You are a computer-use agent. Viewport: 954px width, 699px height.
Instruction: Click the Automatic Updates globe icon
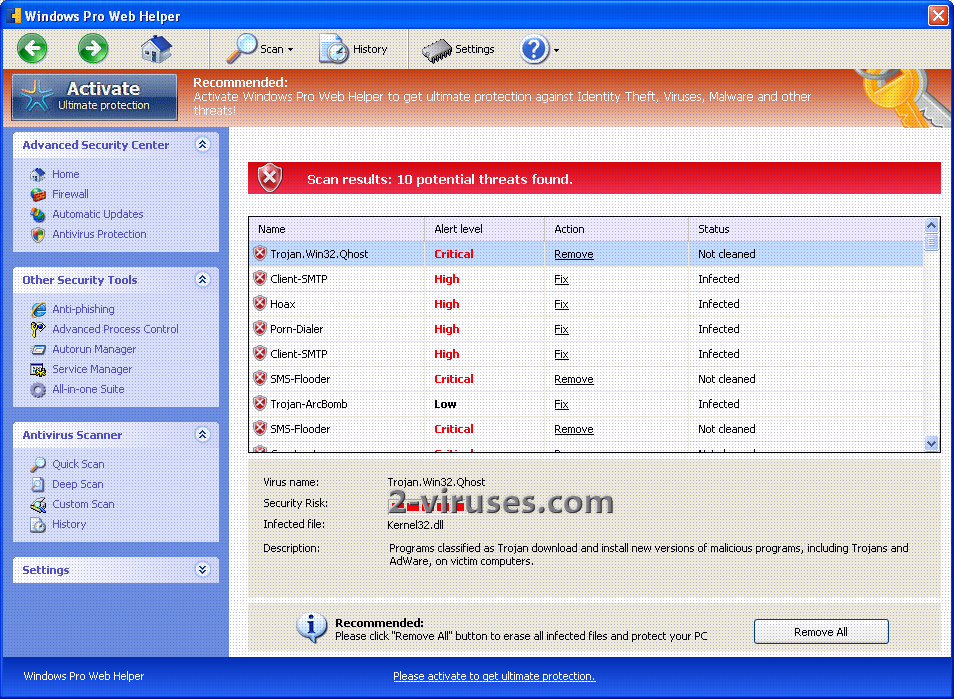[x=38, y=215]
